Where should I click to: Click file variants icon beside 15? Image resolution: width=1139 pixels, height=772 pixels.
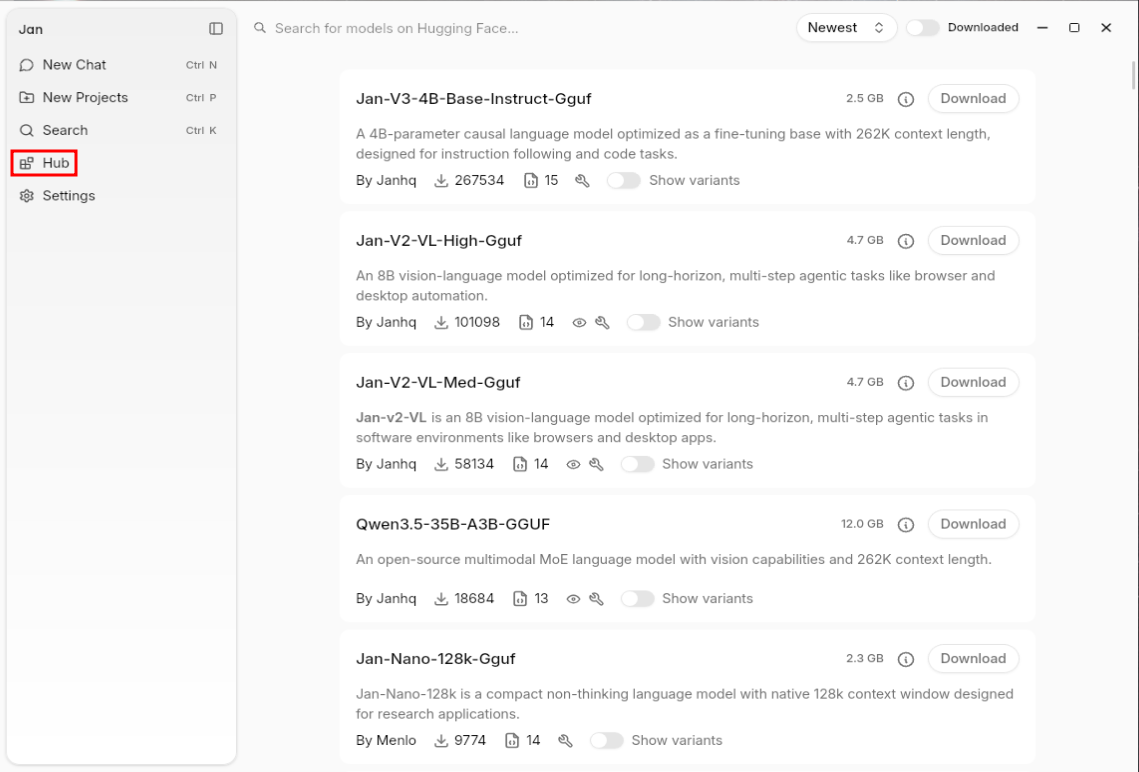pyautogui.click(x=531, y=181)
